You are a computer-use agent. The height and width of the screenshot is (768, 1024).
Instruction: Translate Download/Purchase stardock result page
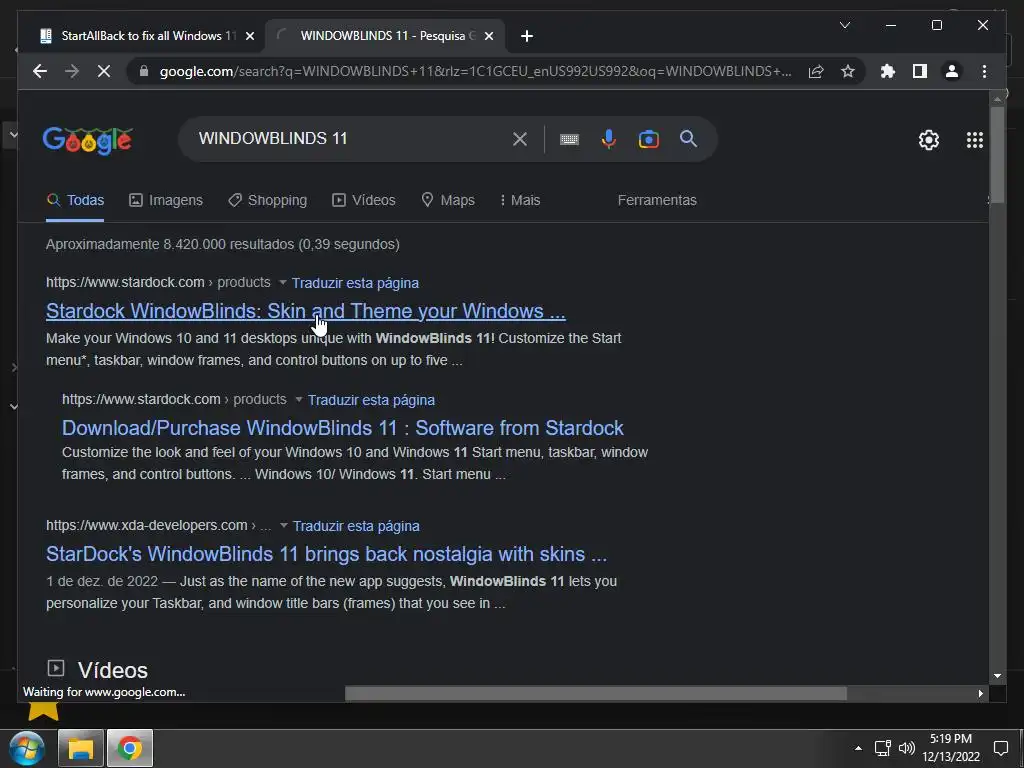(372, 400)
